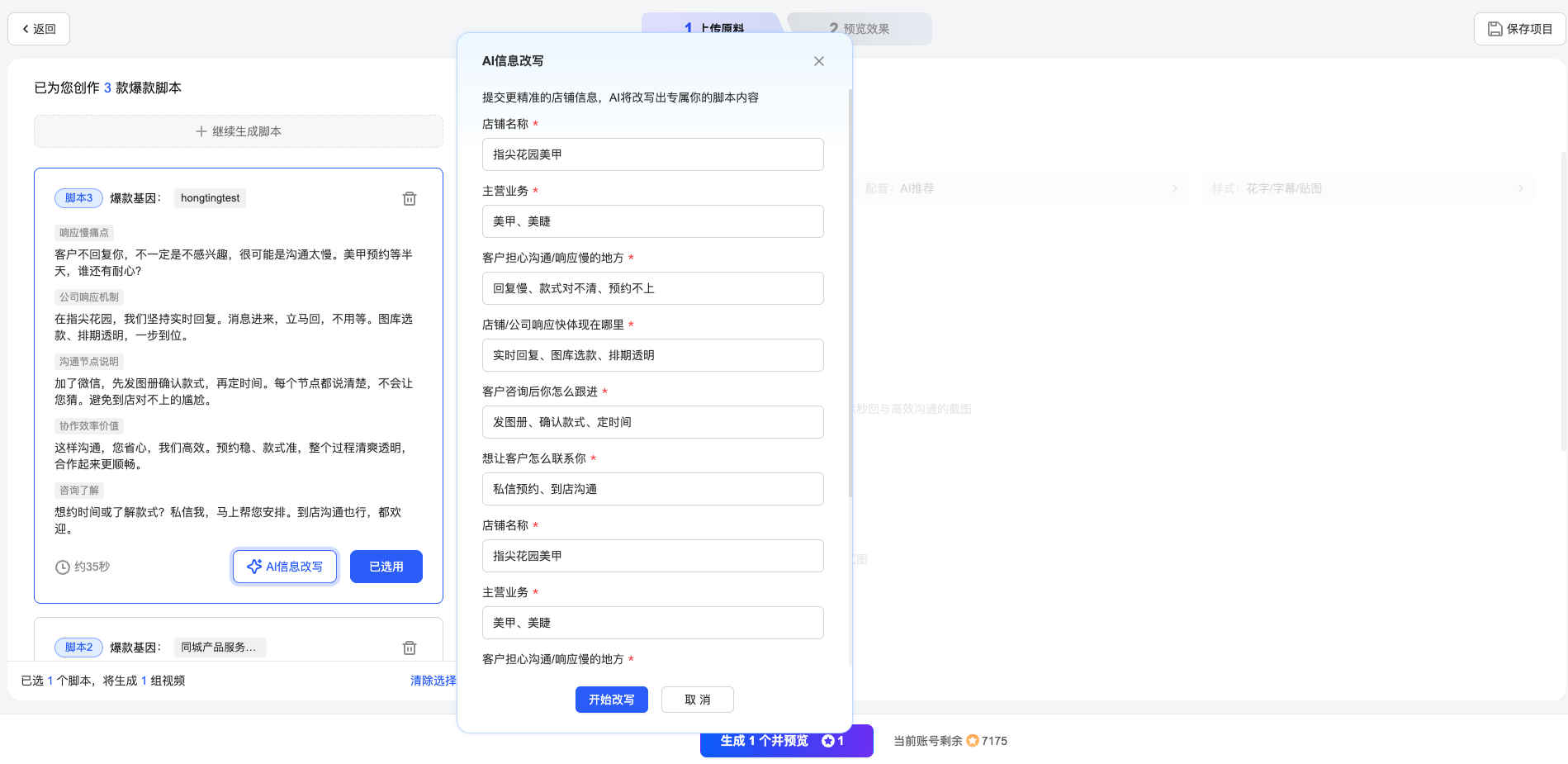Click the dialog vertical scrollbar
This screenshot has width=1568, height=764.
coord(850,293)
